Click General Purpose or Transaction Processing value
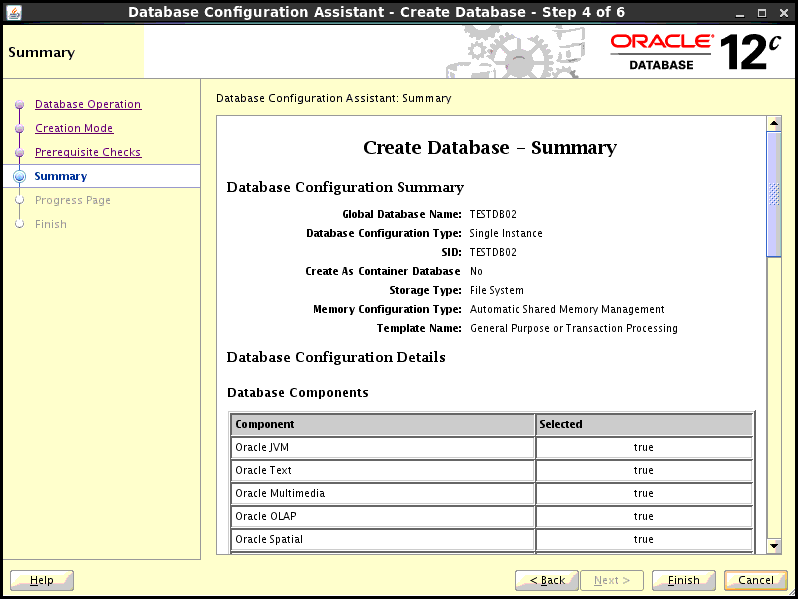Image resolution: width=798 pixels, height=599 pixels. (574, 328)
